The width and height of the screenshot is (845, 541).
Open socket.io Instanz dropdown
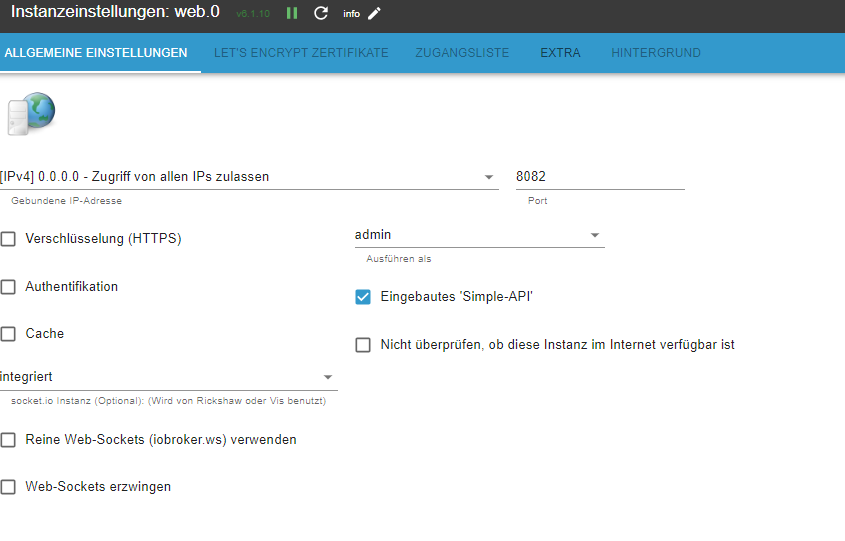(x=169, y=377)
